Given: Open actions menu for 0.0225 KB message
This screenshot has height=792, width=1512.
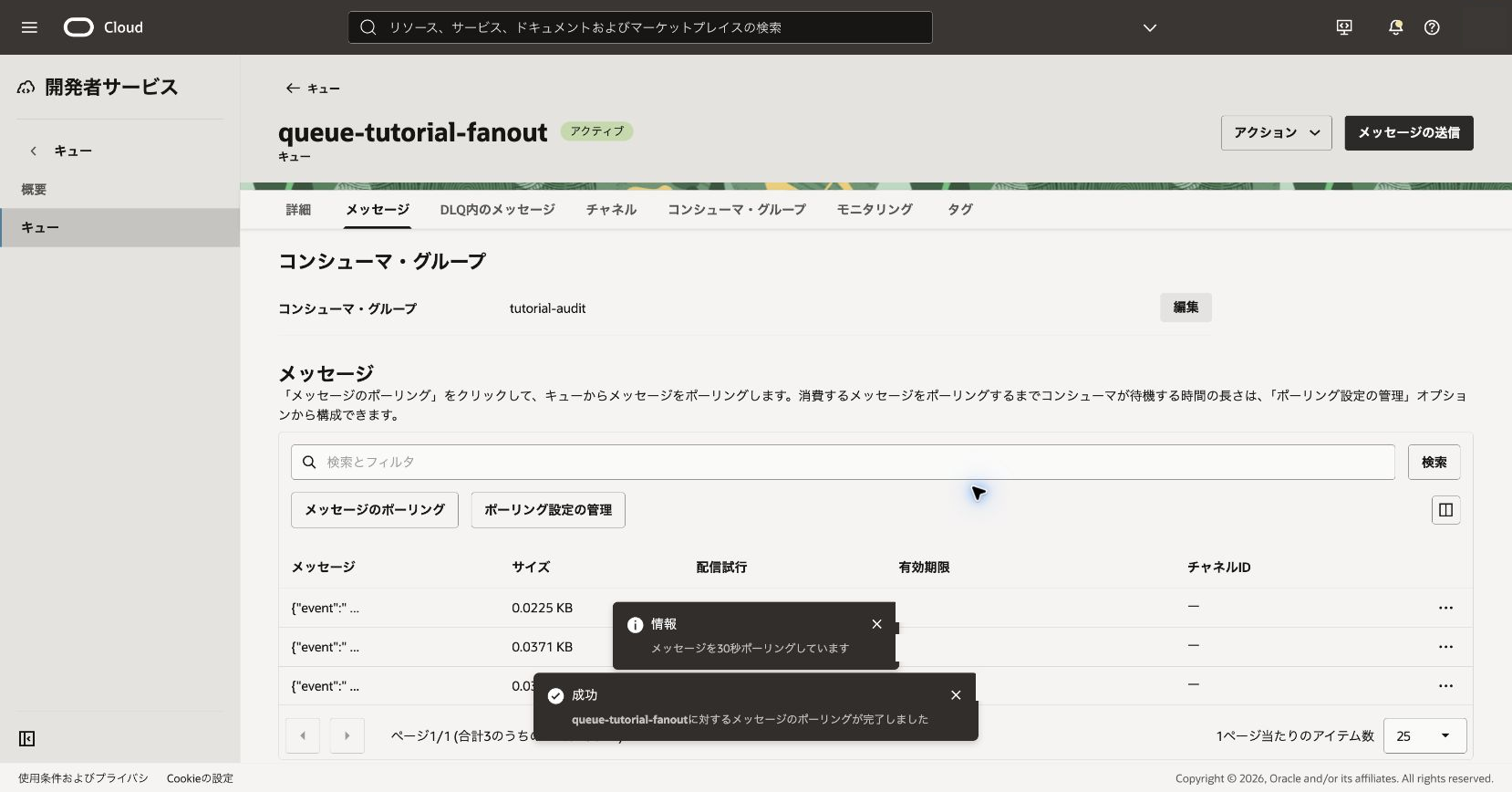Looking at the screenshot, I should click(x=1445, y=608).
